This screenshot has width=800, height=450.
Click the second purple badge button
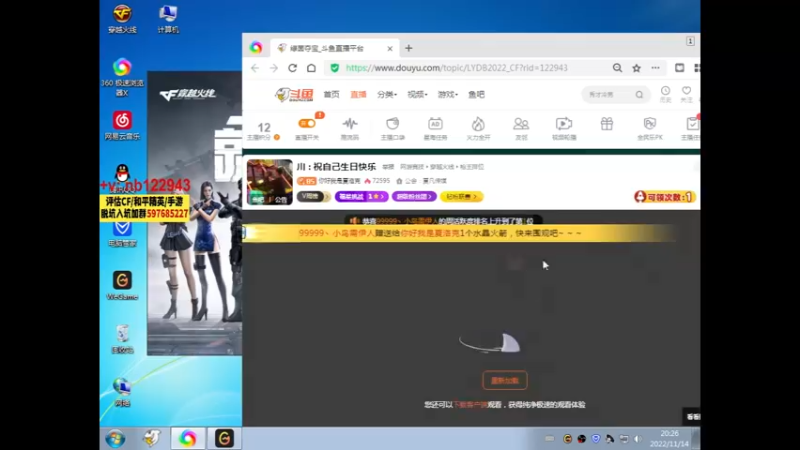click(x=414, y=196)
